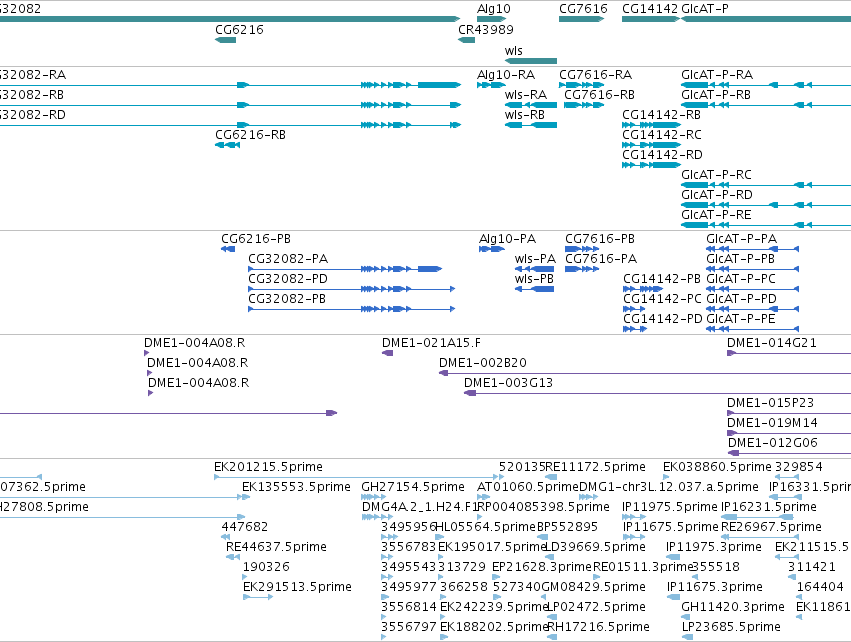Image resolution: width=851 pixels, height=642 pixels.
Task: Click the DME1-019M14 clone label
Action: [x=772, y=423]
